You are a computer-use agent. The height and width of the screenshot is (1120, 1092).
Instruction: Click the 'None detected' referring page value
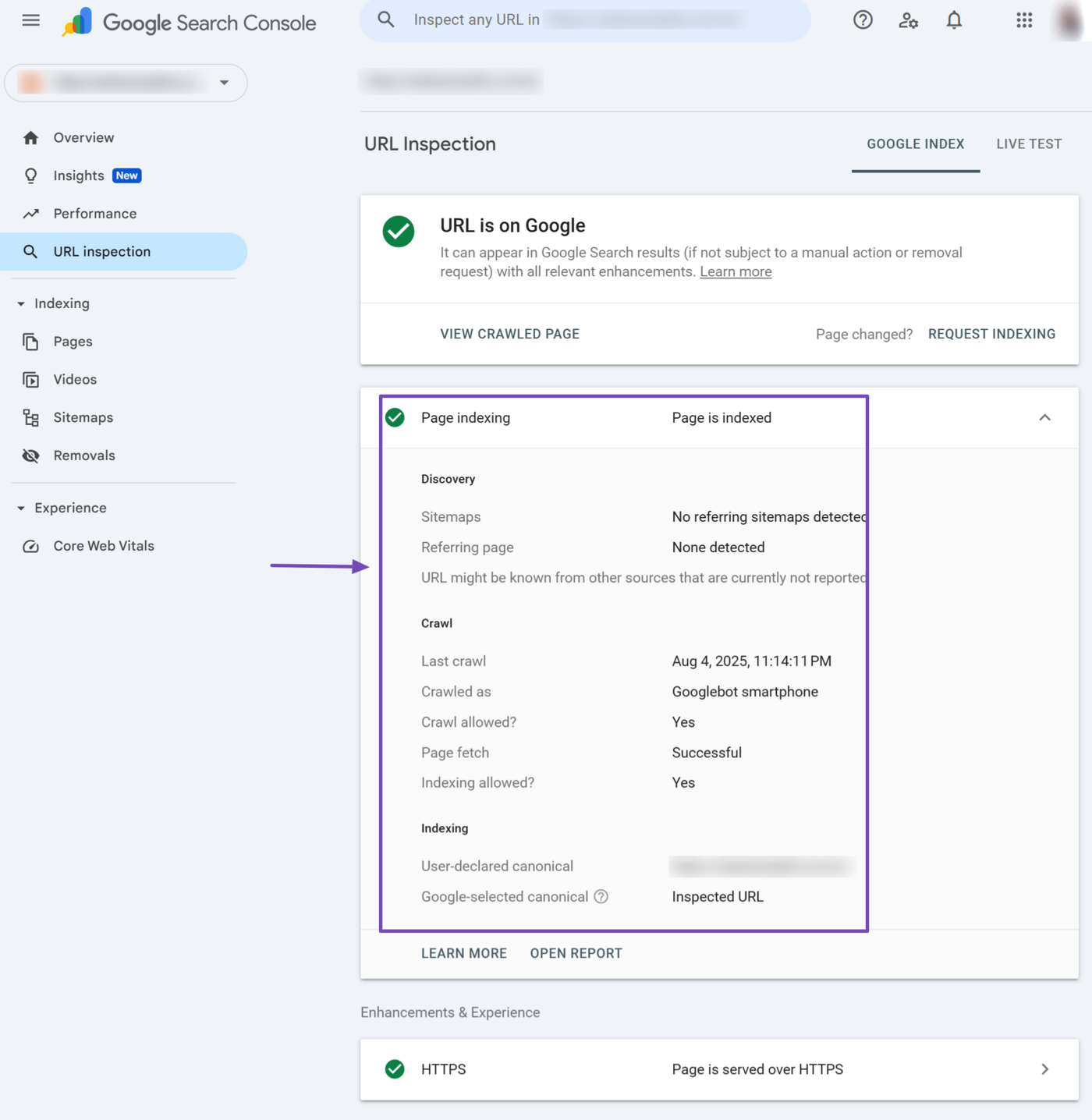(718, 548)
